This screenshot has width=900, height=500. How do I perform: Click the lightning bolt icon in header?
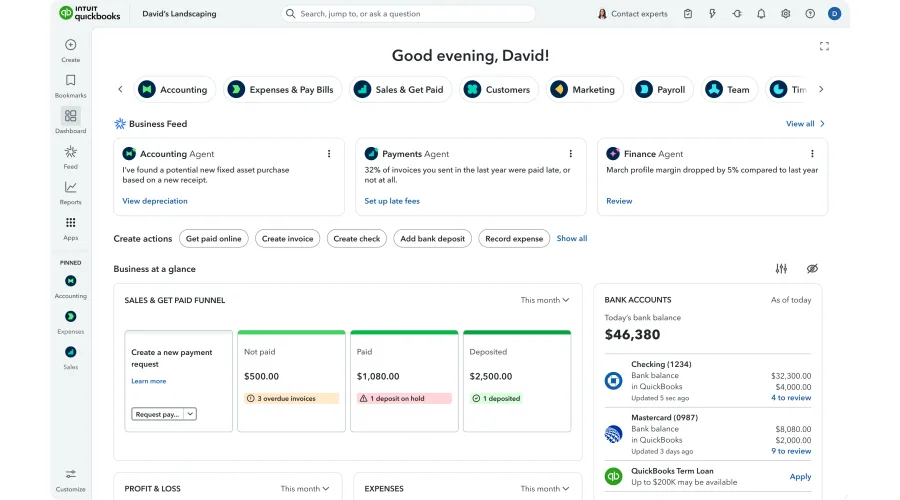(712, 14)
